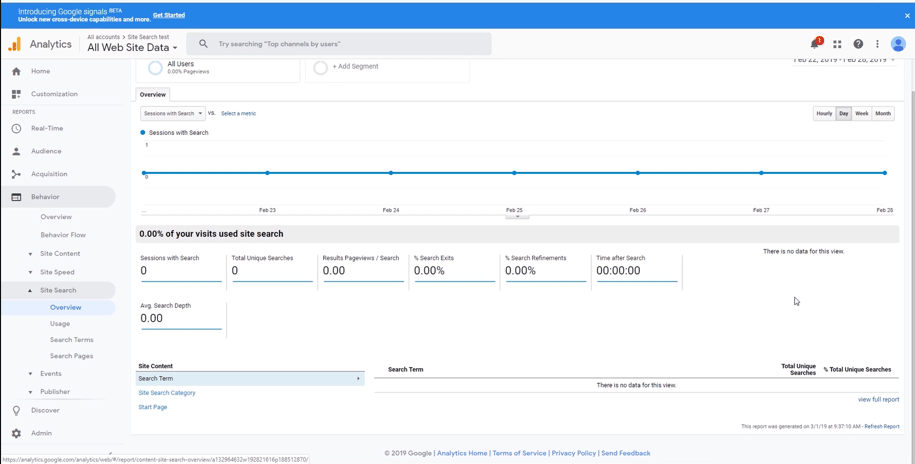Click the Feb 28 data point on graph
The width and height of the screenshot is (915, 464).
click(885, 173)
